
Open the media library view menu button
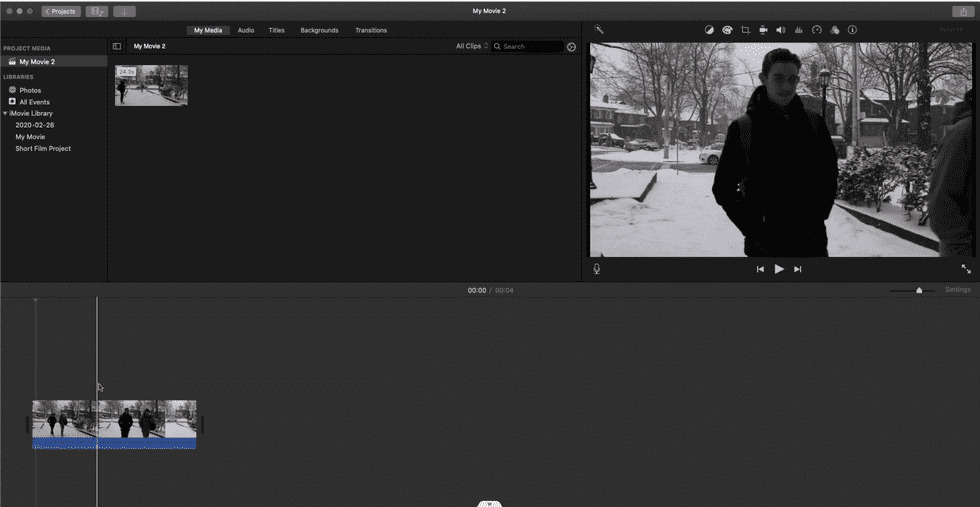coord(97,11)
